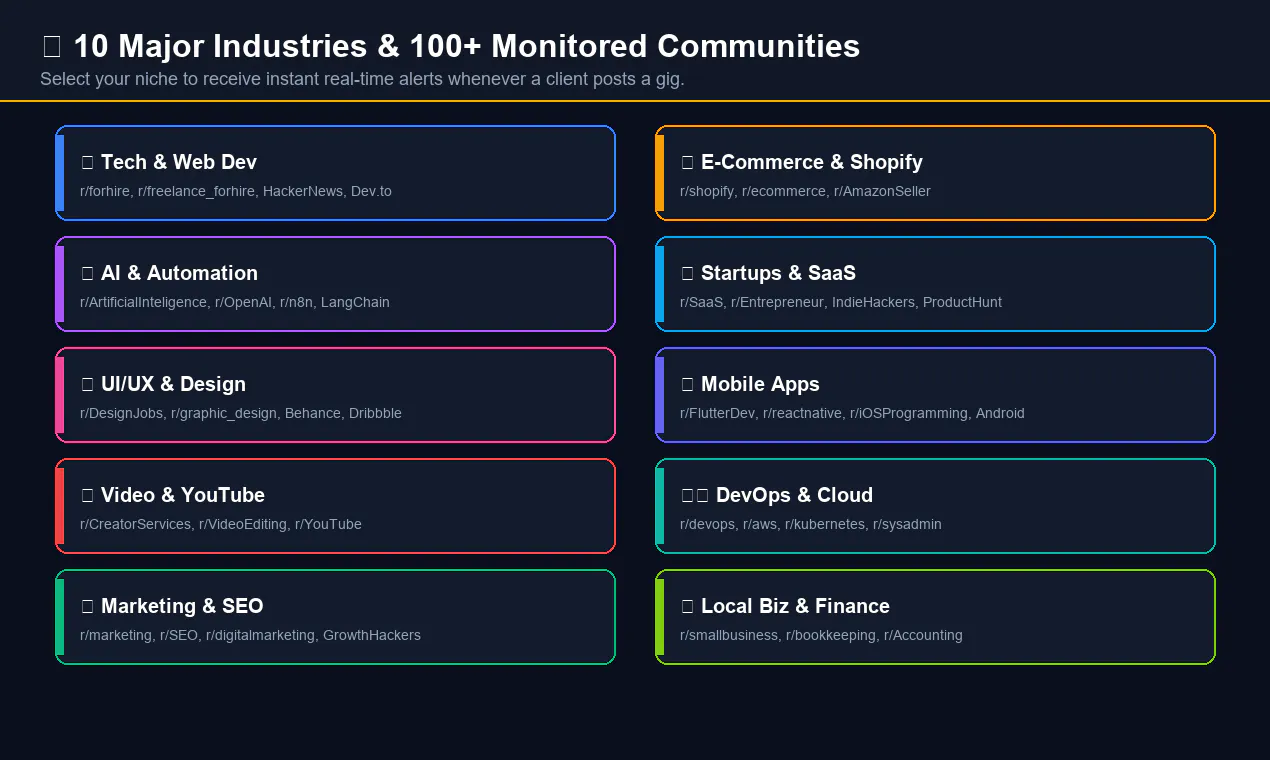
Task: Select the Video & YouTube niche card
Action: [335, 506]
